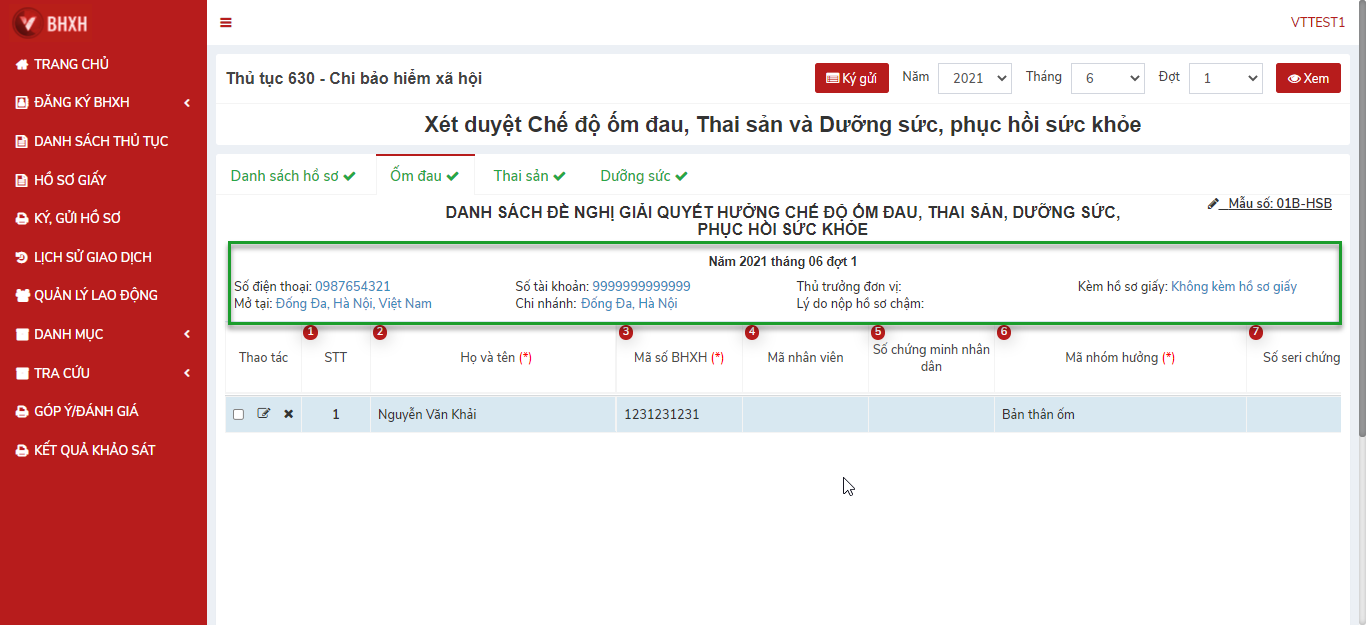Switch to Danh sách hồ sơ tab
This screenshot has width=1366, height=625.
coord(293,176)
